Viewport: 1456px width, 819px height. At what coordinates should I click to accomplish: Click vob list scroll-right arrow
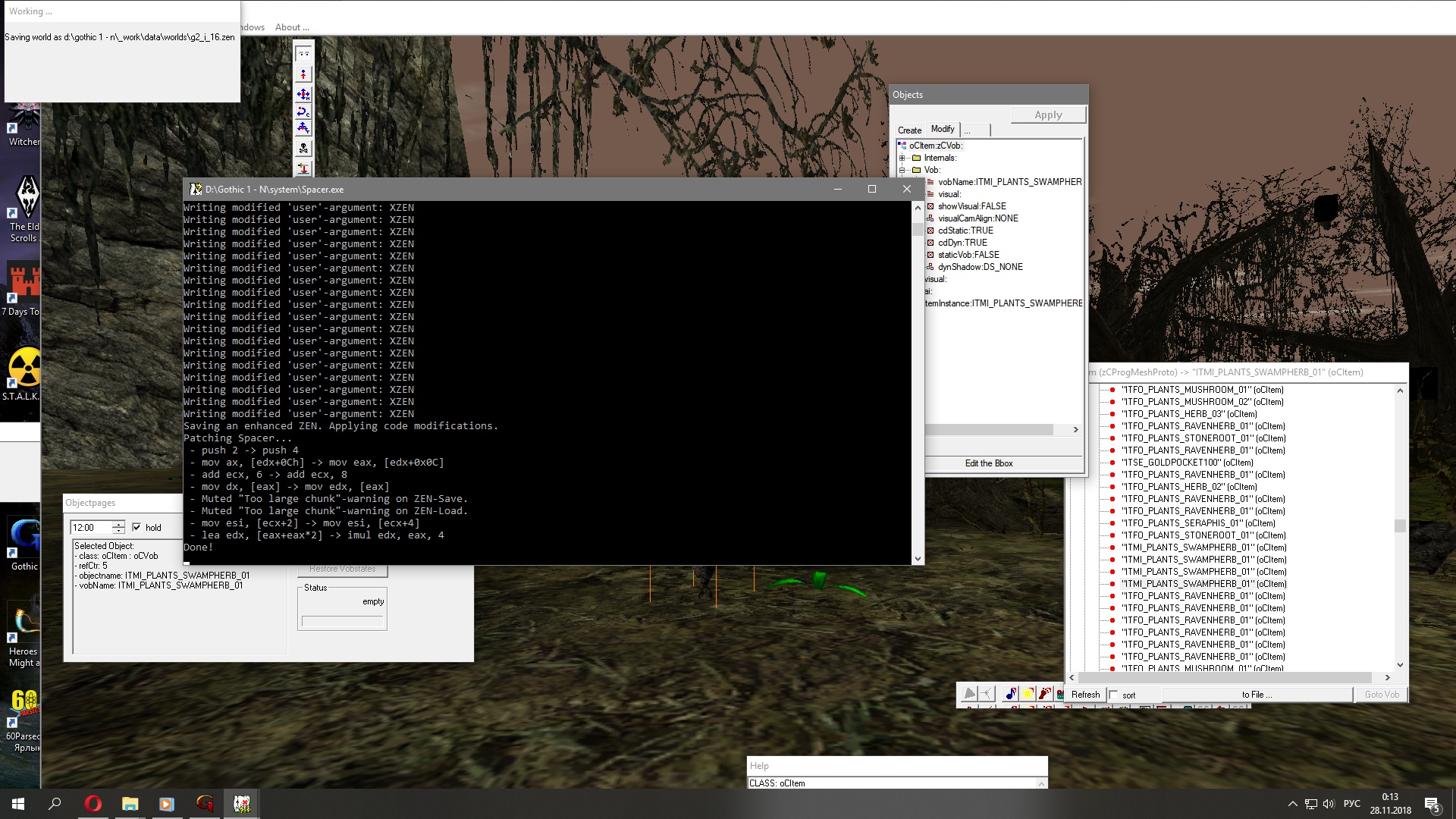point(1388,678)
